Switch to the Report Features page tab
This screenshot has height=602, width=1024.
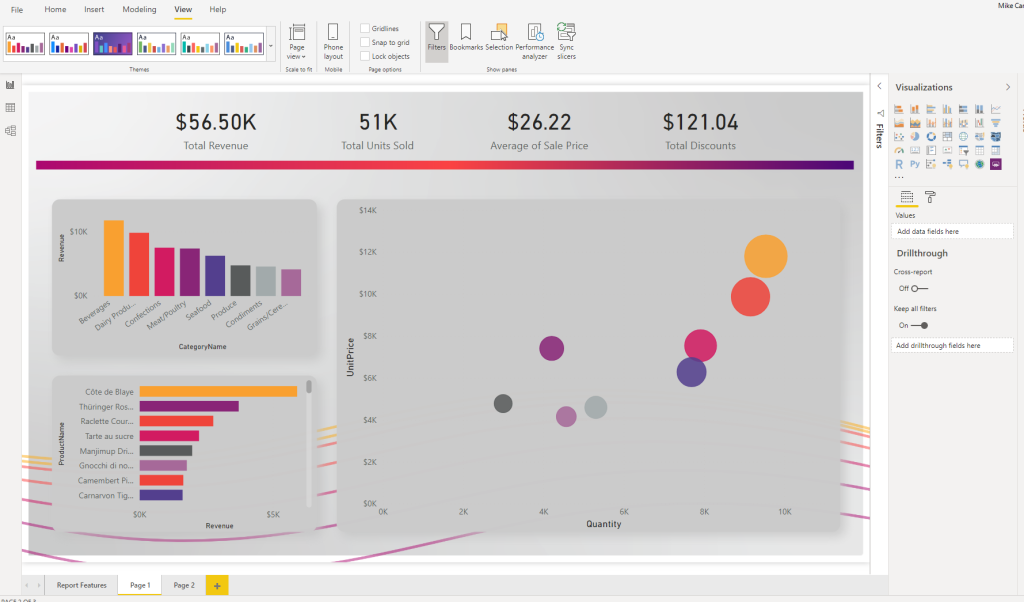[82, 585]
